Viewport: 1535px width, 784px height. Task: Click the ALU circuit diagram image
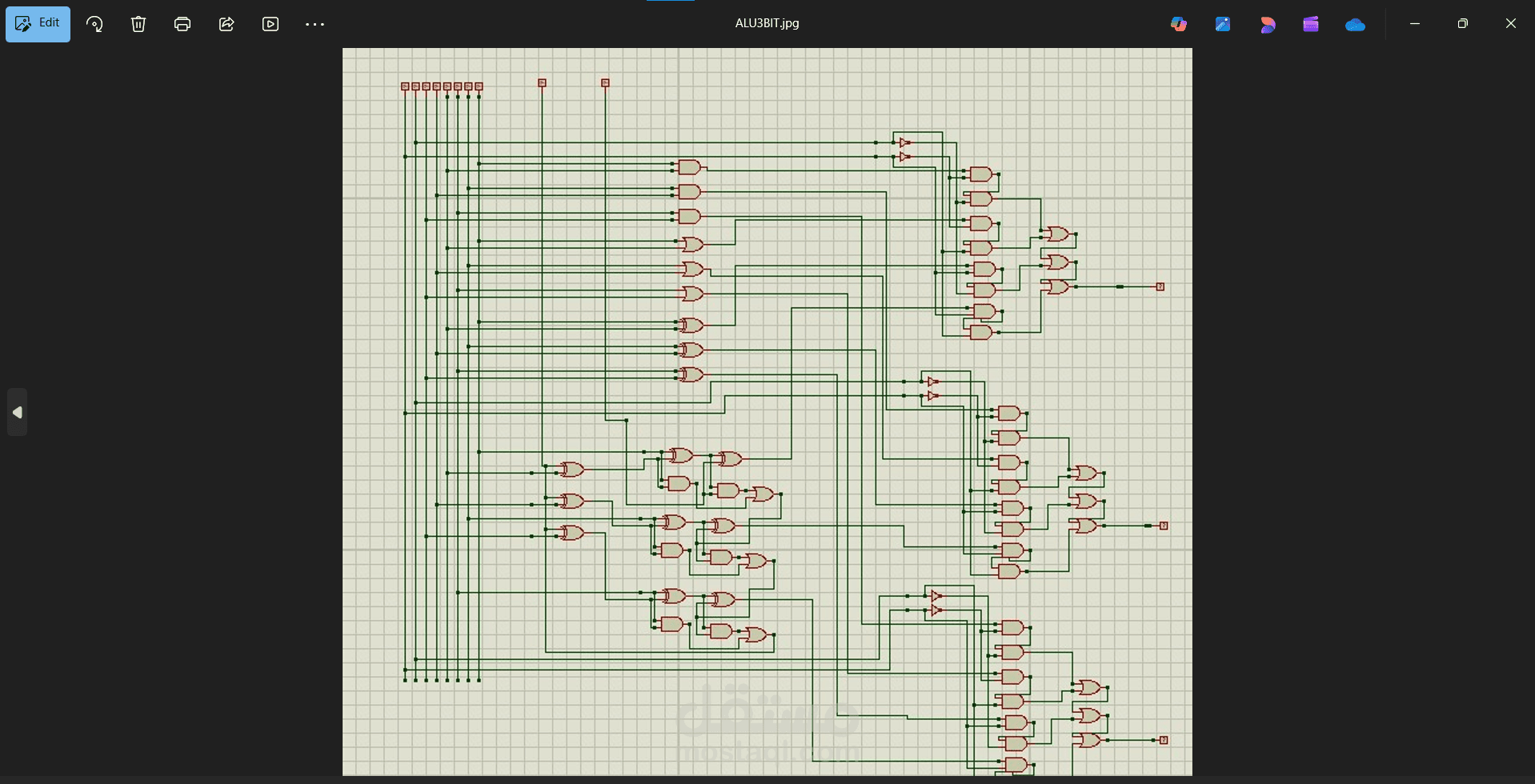pos(767,411)
